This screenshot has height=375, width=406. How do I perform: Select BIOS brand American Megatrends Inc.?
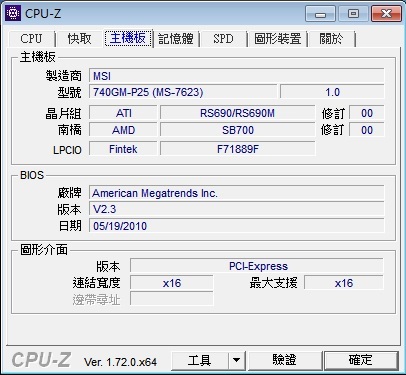point(236,193)
